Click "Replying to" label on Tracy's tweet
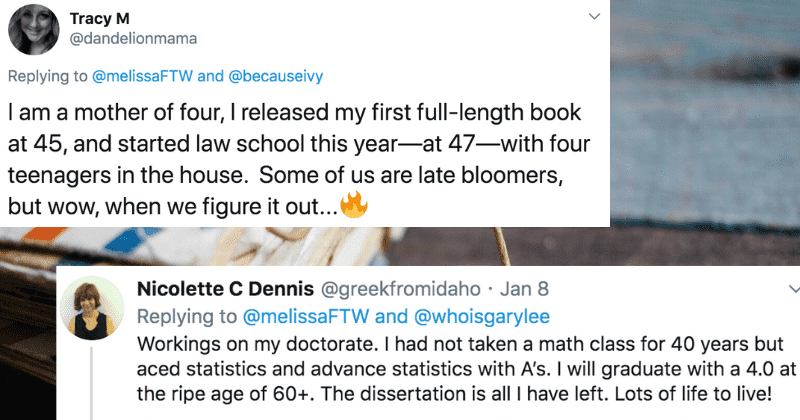 click(42, 75)
